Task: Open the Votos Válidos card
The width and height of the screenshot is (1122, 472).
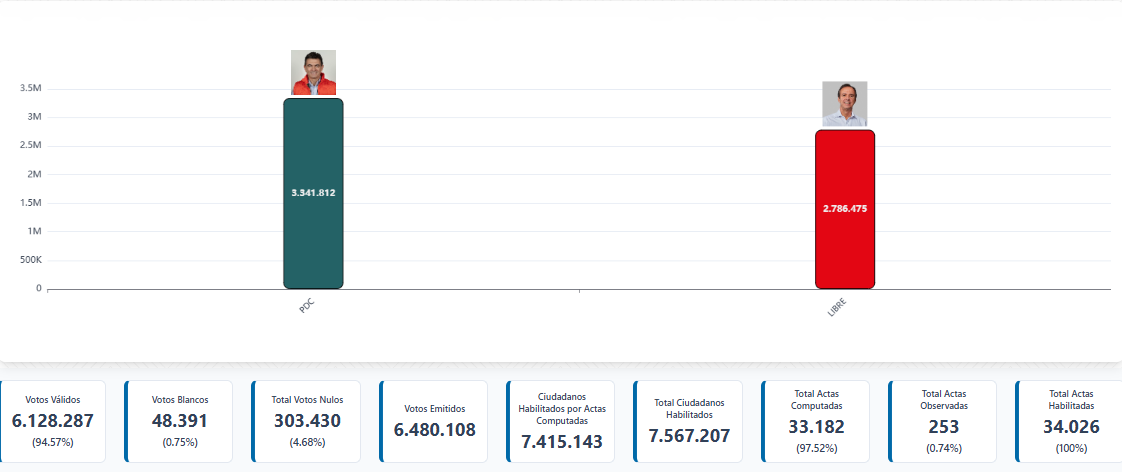Action: pyautogui.click(x=54, y=421)
